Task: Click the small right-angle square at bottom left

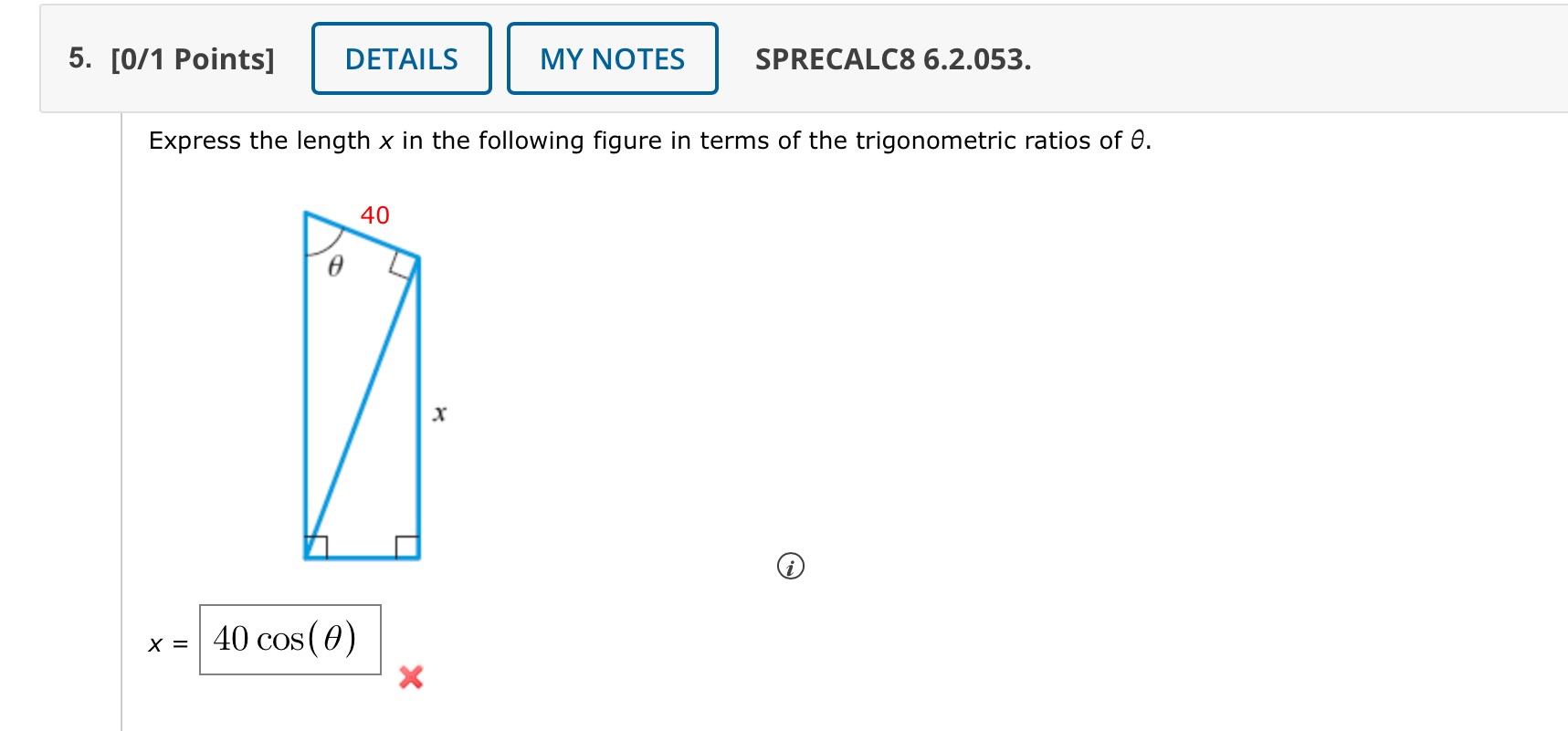Action: coord(318,546)
